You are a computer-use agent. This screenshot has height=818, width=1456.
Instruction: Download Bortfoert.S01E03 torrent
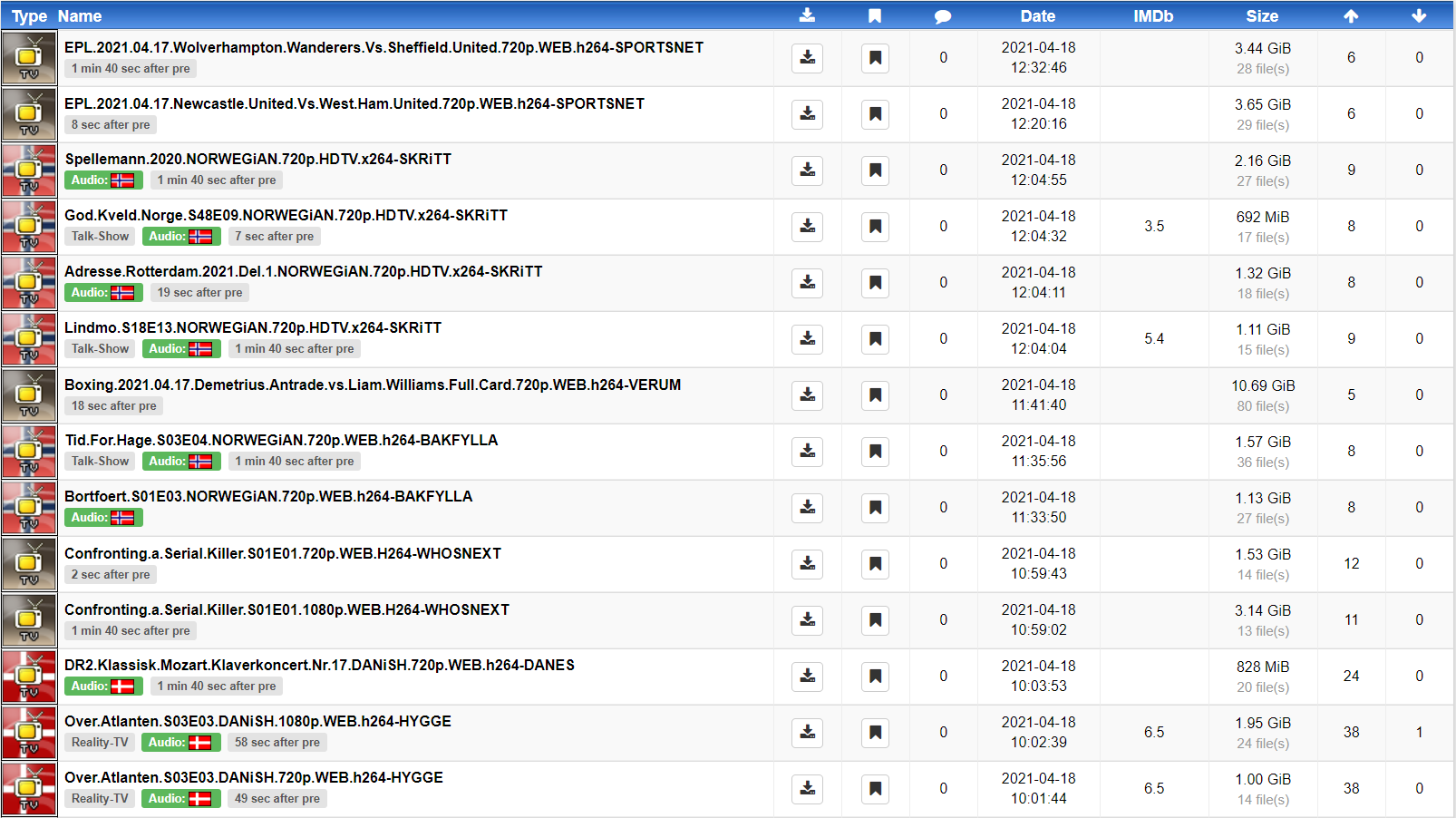coord(807,508)
